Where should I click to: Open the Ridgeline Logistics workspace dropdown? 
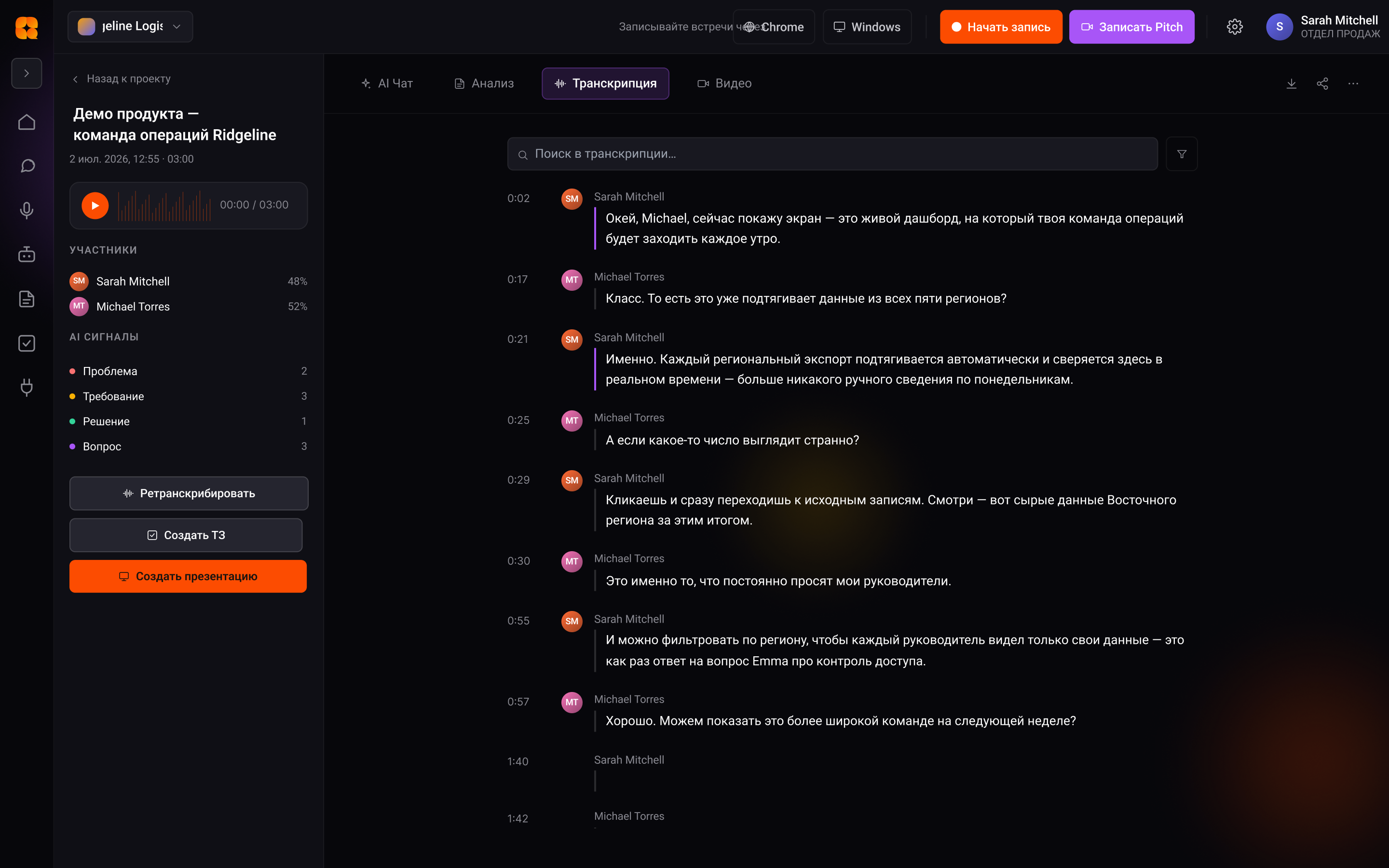point(130,27)
